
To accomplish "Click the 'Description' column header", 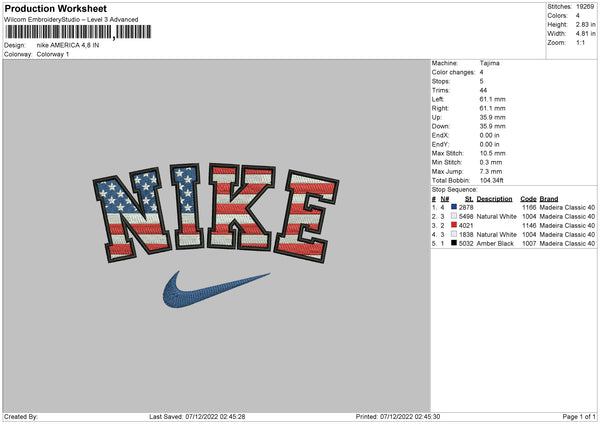I will pos(494,199).
